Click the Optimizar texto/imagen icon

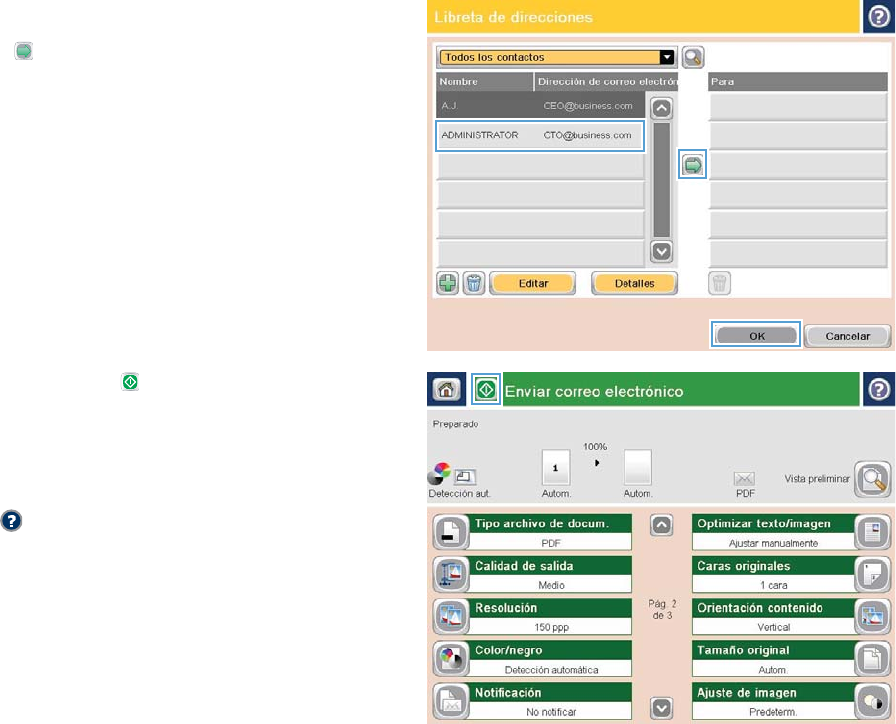[873, 533]
